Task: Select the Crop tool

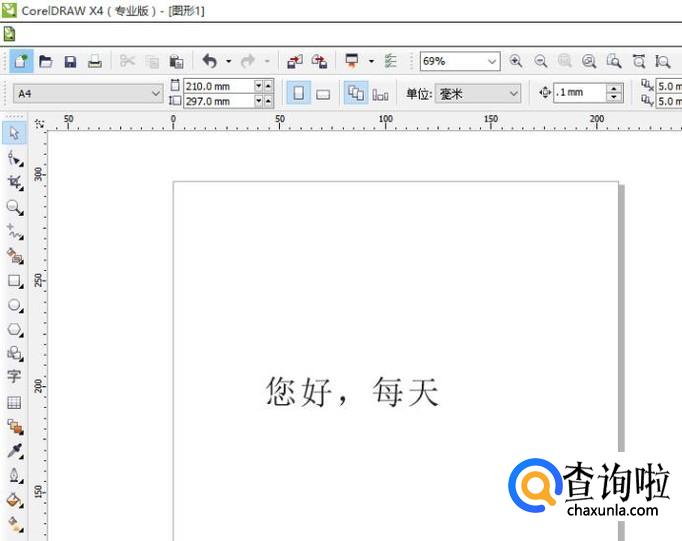Action: [x=14, y=182]
